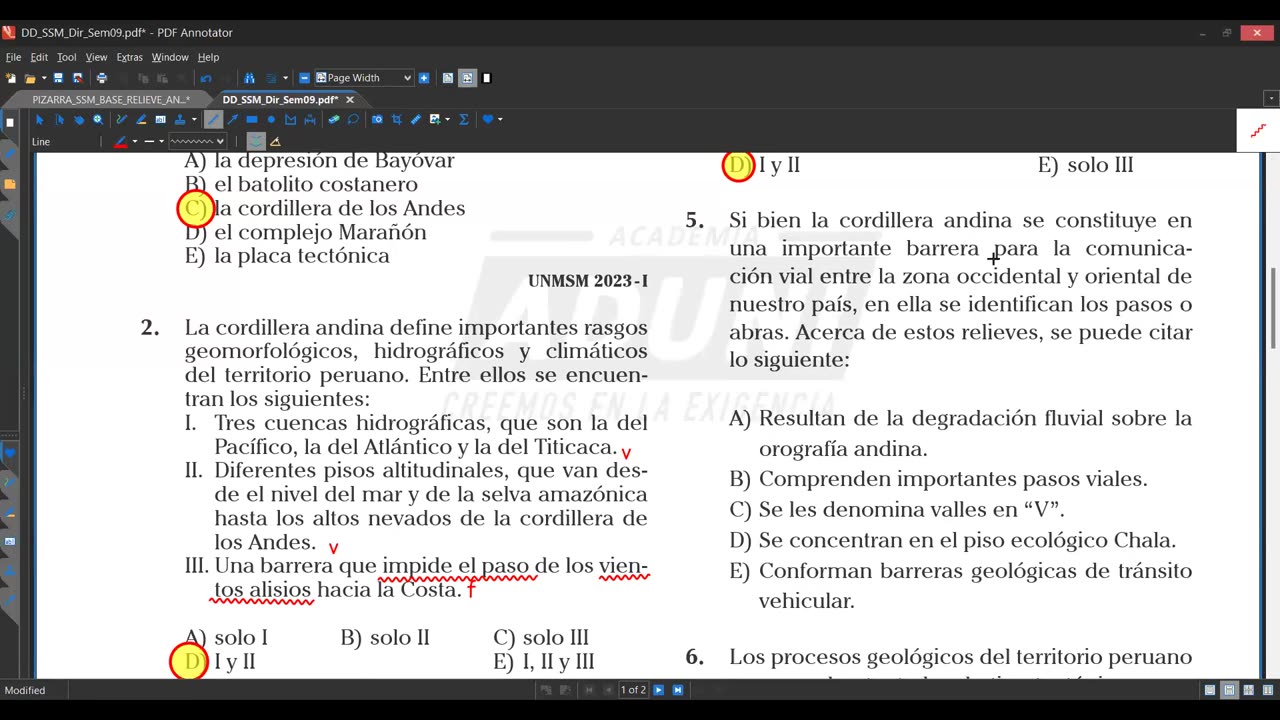The height and width of the screenshot is (720, 1280).
Task: Select the Ellipse shape tool
Action: pyautogui.click(x=271, y=120)
